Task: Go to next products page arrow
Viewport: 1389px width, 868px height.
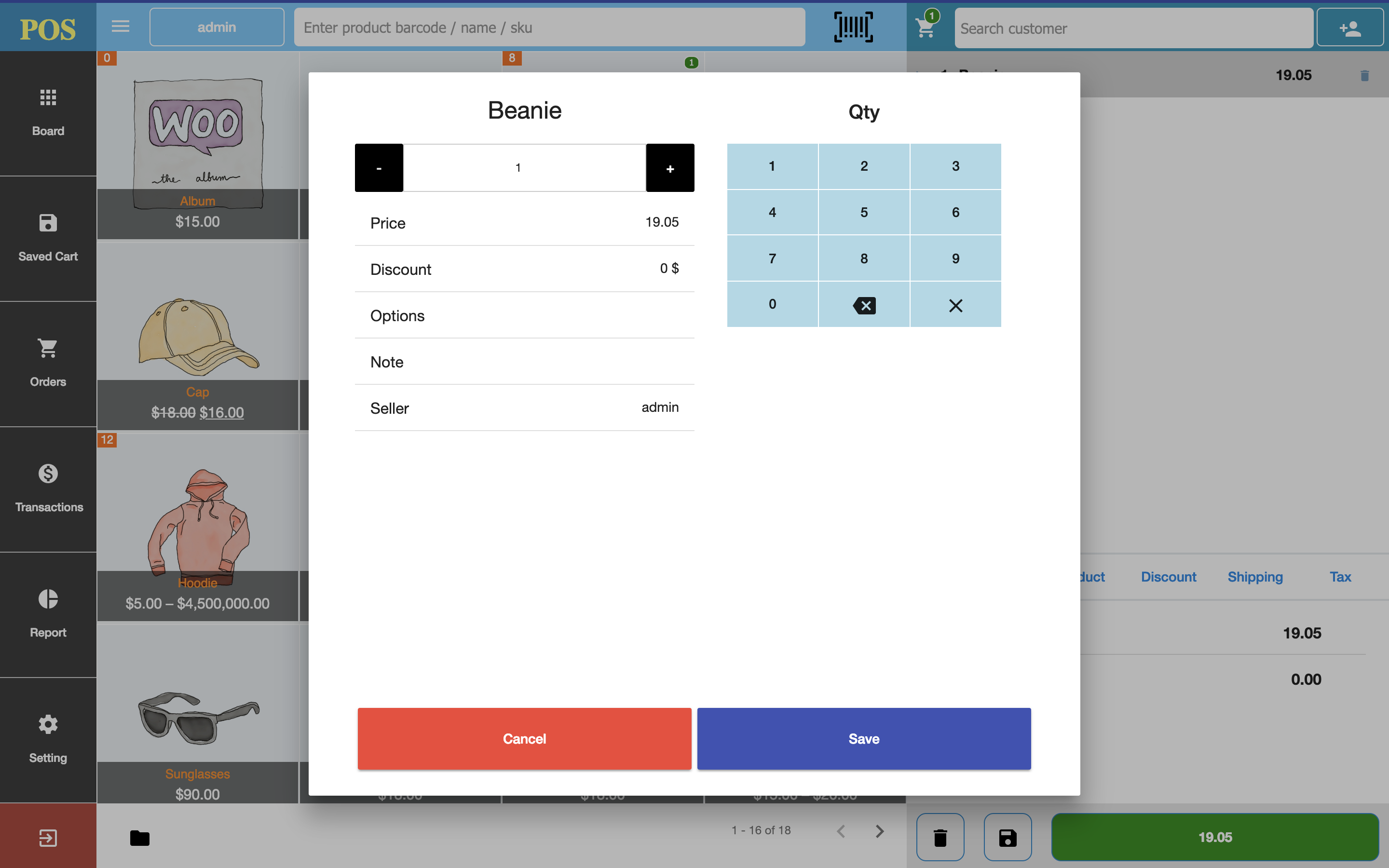Action: point(879,831)
